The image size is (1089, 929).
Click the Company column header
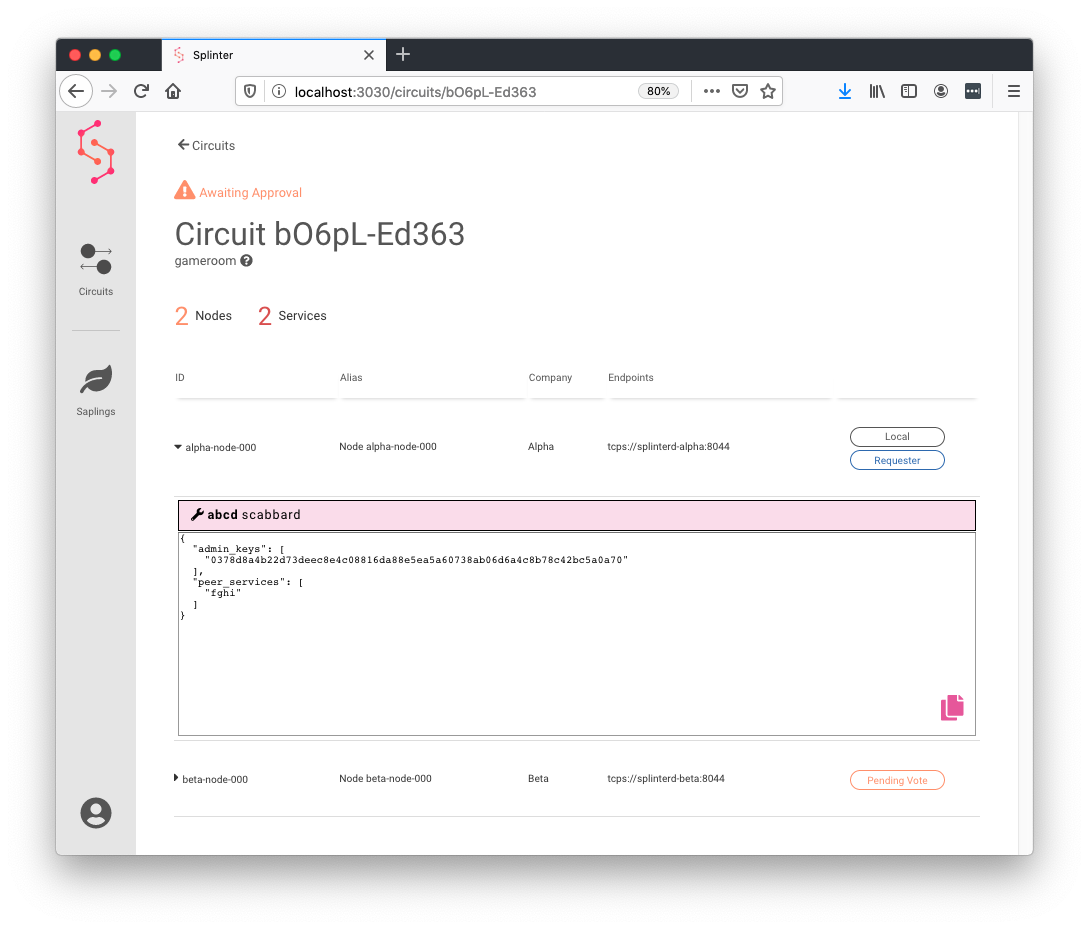tap(550, 378)
